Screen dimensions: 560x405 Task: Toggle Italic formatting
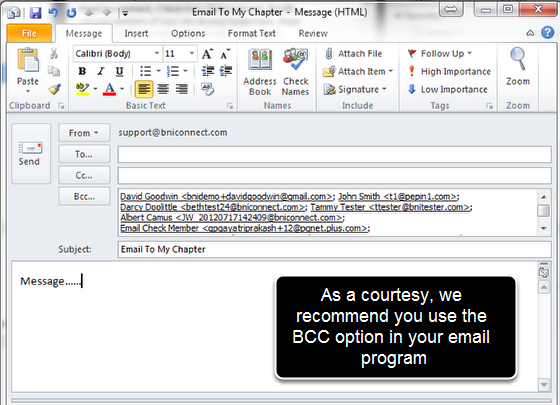tap(101, 71)
